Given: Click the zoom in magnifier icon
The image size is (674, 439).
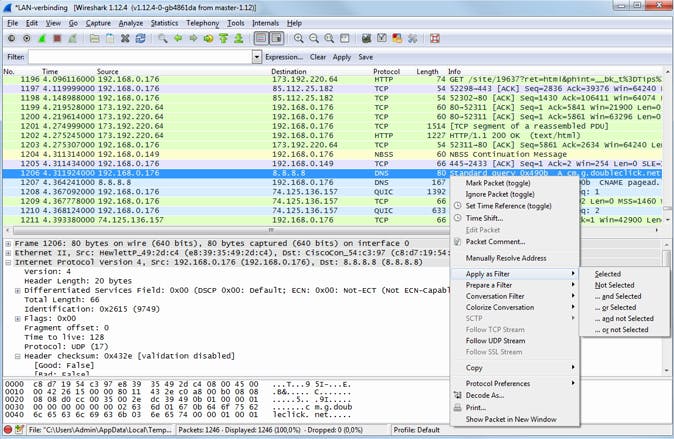Looking at the screenshot, I should tap(299, 39).
